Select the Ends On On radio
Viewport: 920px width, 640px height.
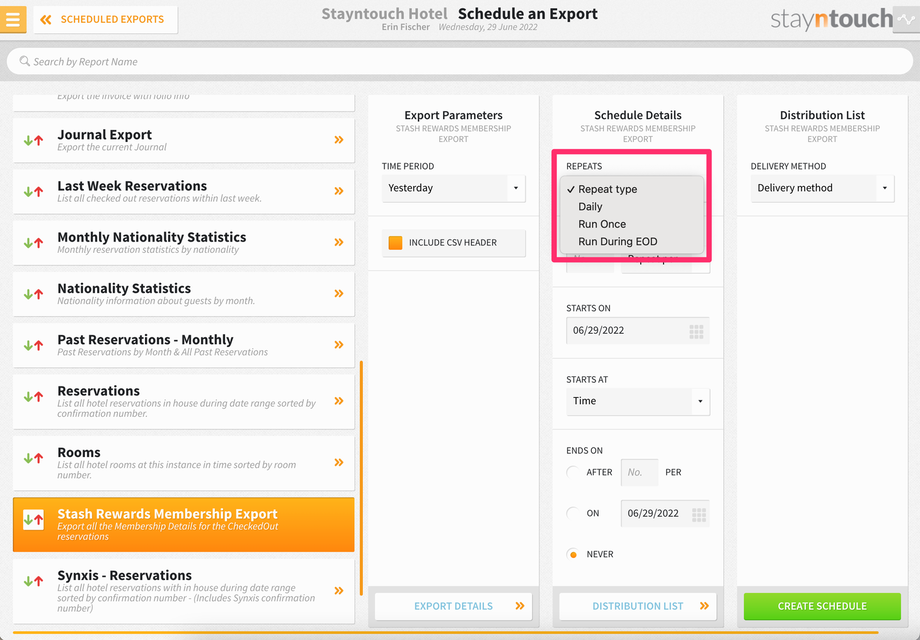pos(573,513)
